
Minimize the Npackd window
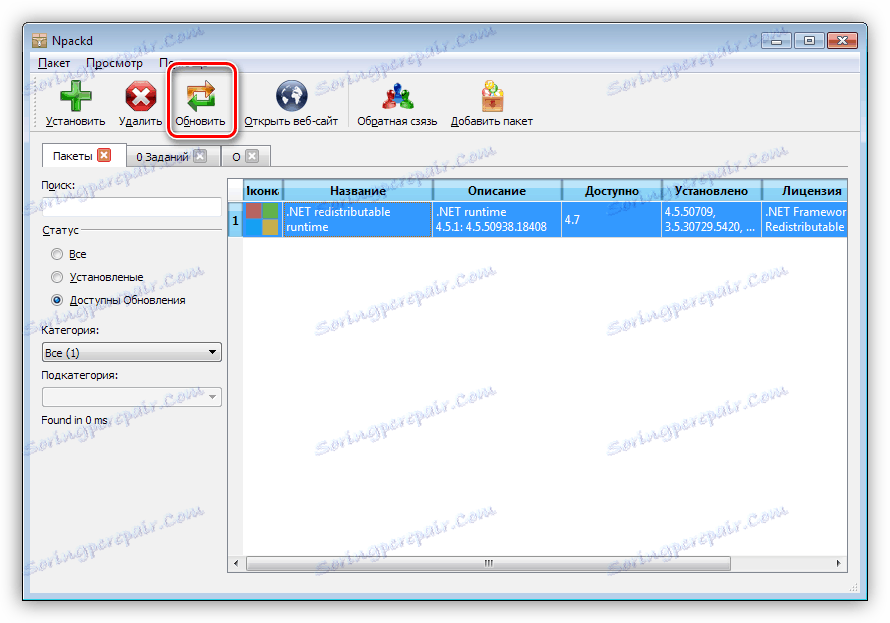[x=776, y=40]
